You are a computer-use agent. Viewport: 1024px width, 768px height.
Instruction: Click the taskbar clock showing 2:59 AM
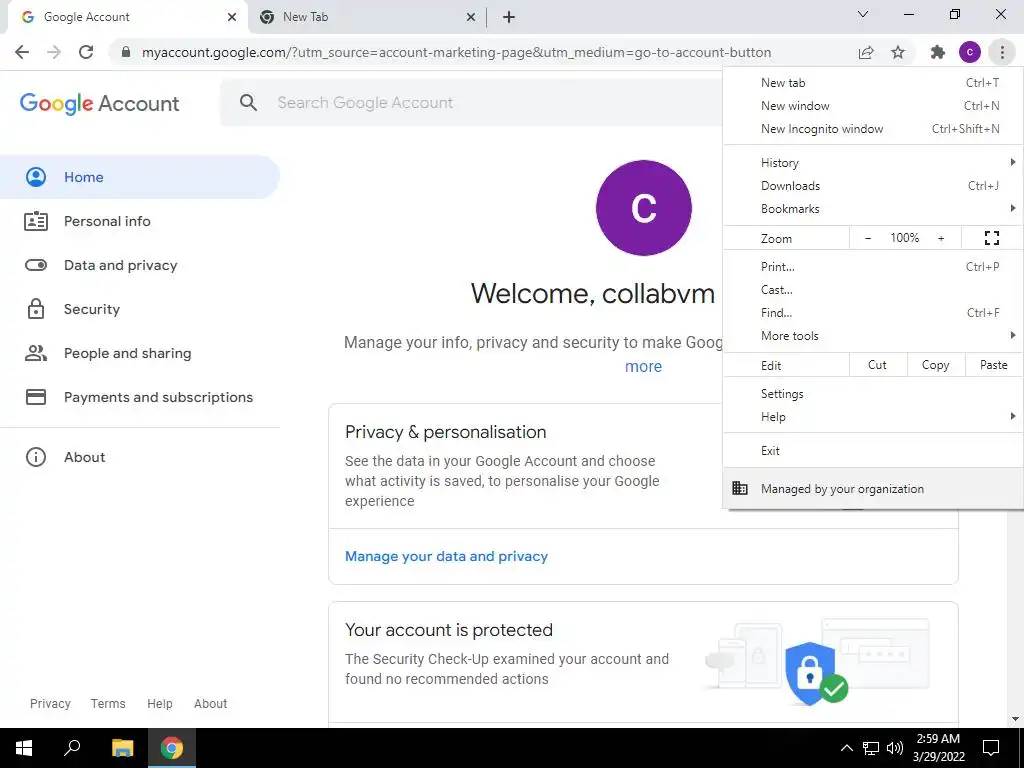(938, 748)
